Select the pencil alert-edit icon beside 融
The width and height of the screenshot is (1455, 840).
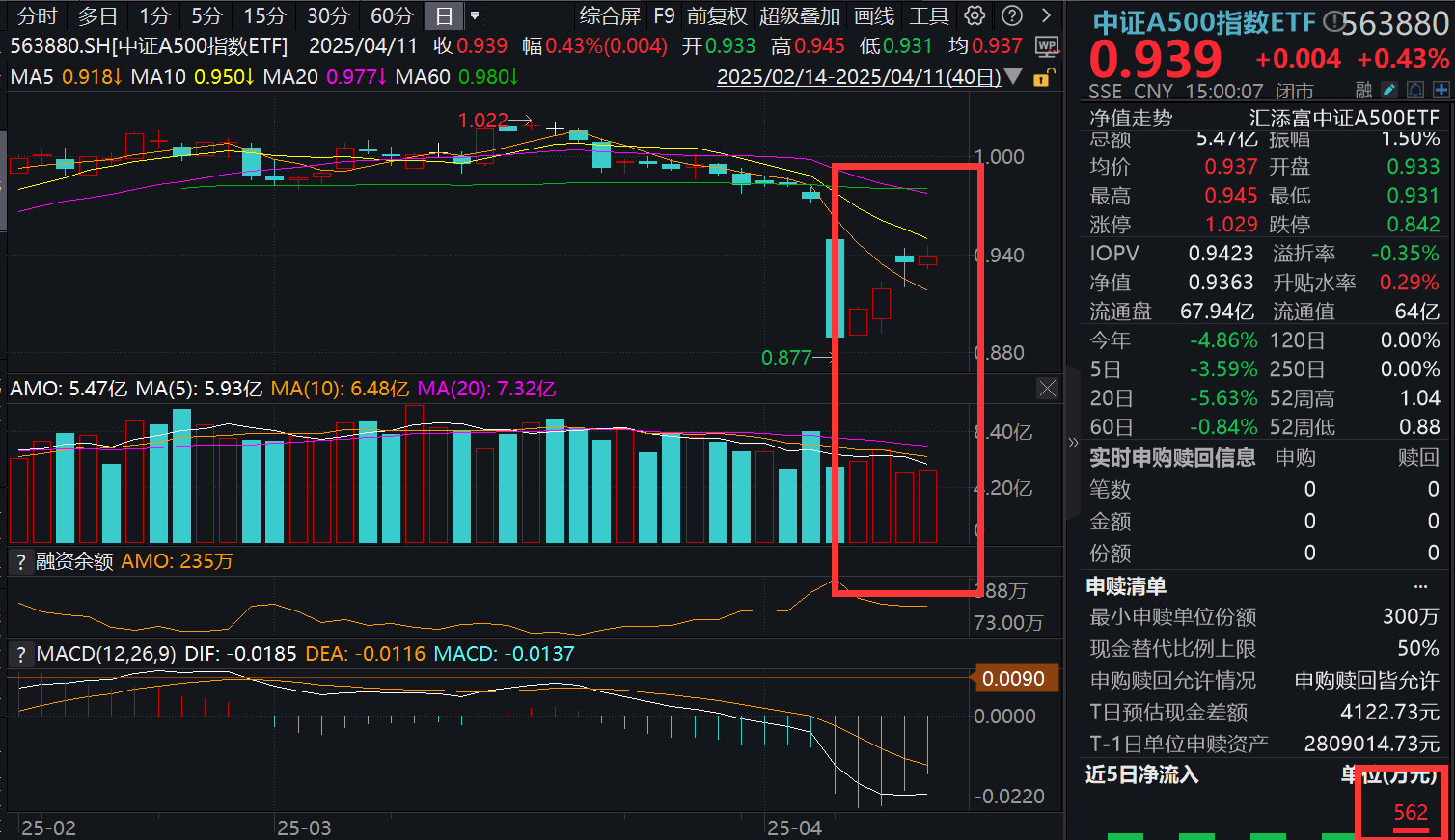(1389, 90)
